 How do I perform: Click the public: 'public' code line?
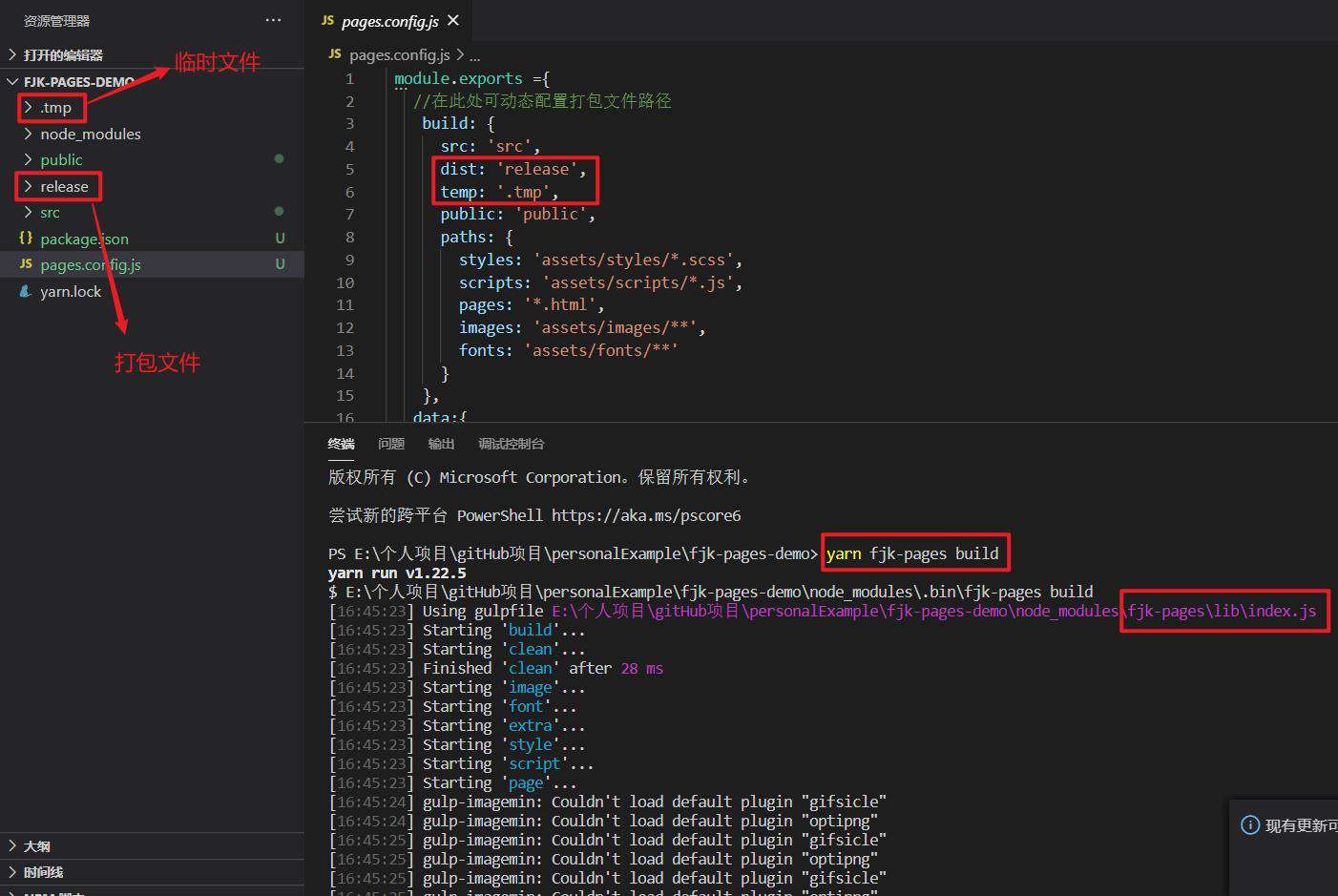click(517, 214)
